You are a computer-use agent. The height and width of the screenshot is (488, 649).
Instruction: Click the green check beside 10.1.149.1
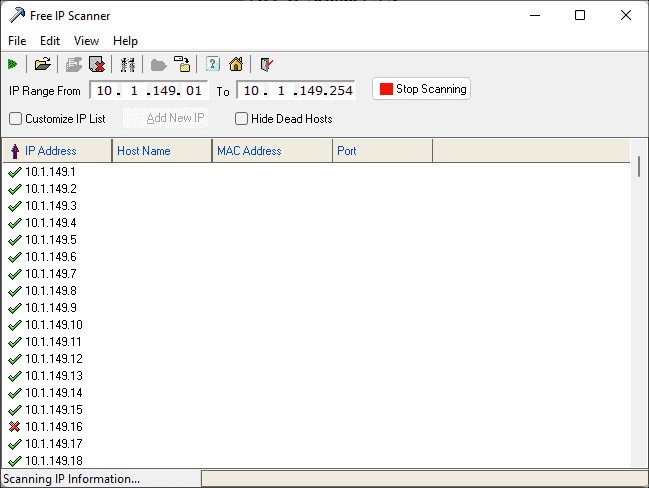tap(14, 172)
